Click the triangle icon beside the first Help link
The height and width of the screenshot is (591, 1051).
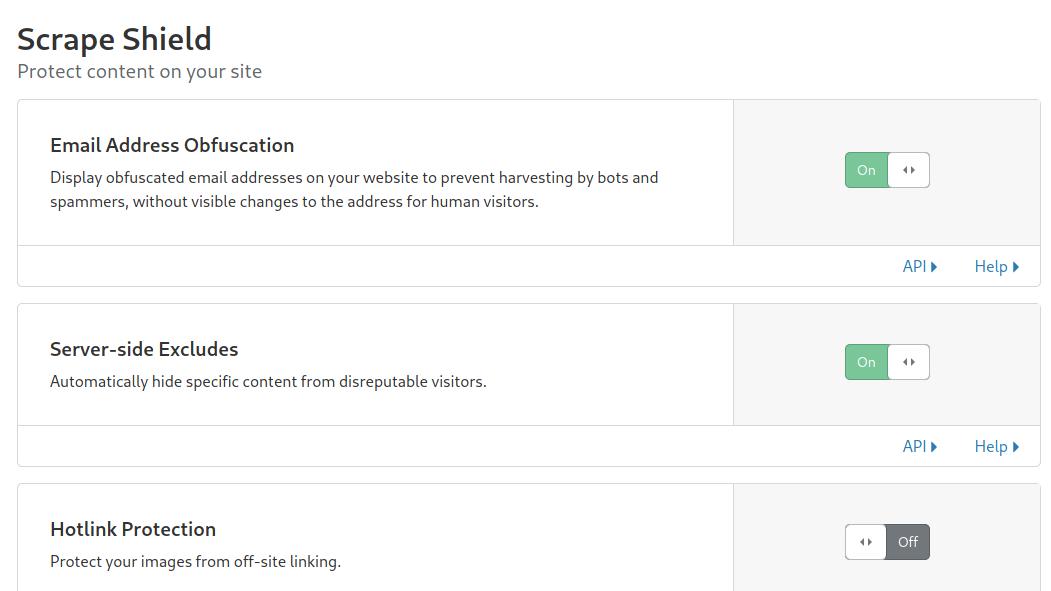point(1015,266)
